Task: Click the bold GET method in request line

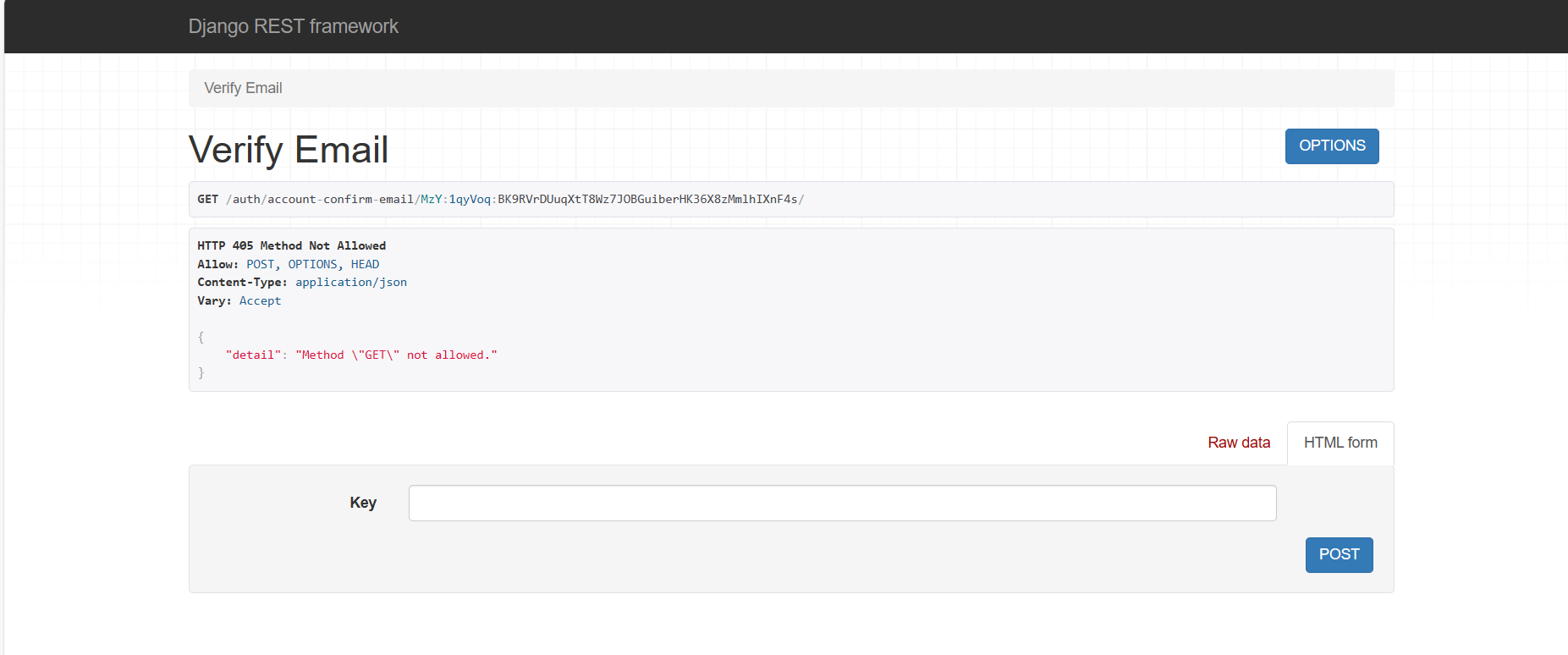Action: point(207,200)
